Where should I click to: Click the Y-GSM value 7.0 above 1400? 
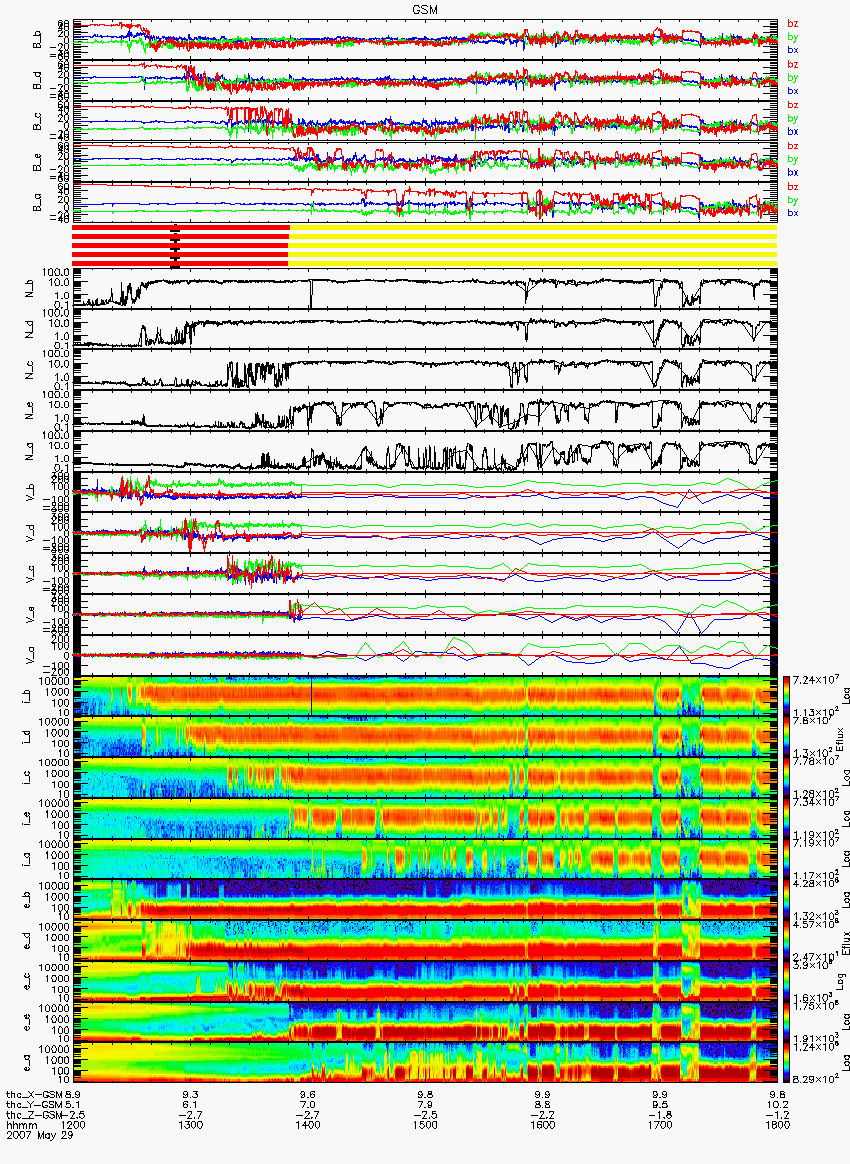307,1104
